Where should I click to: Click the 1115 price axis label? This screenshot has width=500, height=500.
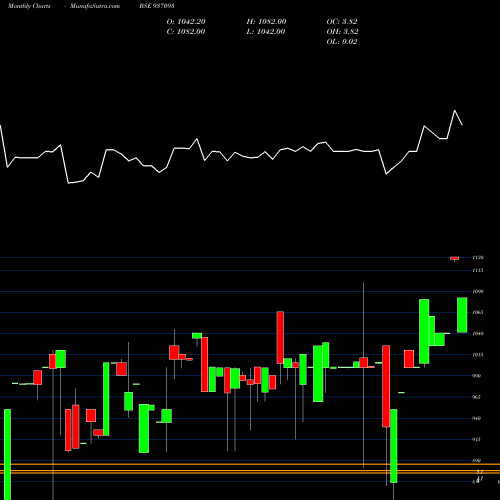tap(478, 270)
